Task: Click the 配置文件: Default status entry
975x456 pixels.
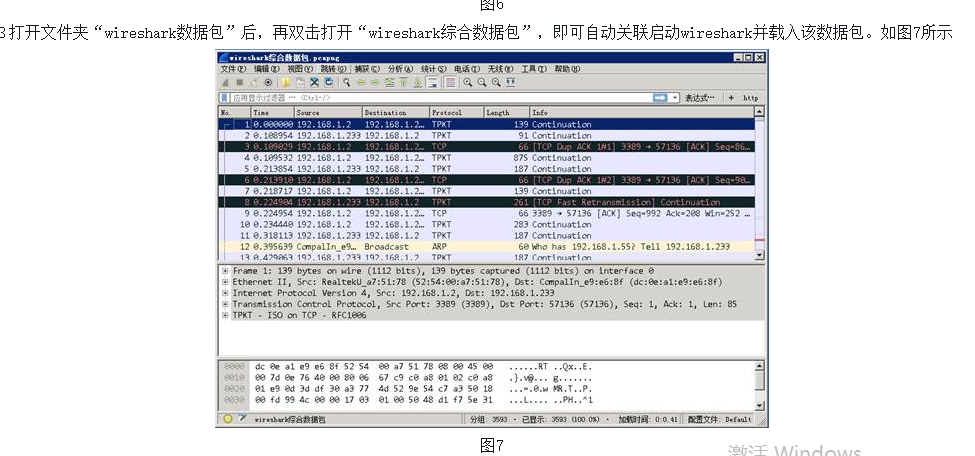Action: pos(719,419)
